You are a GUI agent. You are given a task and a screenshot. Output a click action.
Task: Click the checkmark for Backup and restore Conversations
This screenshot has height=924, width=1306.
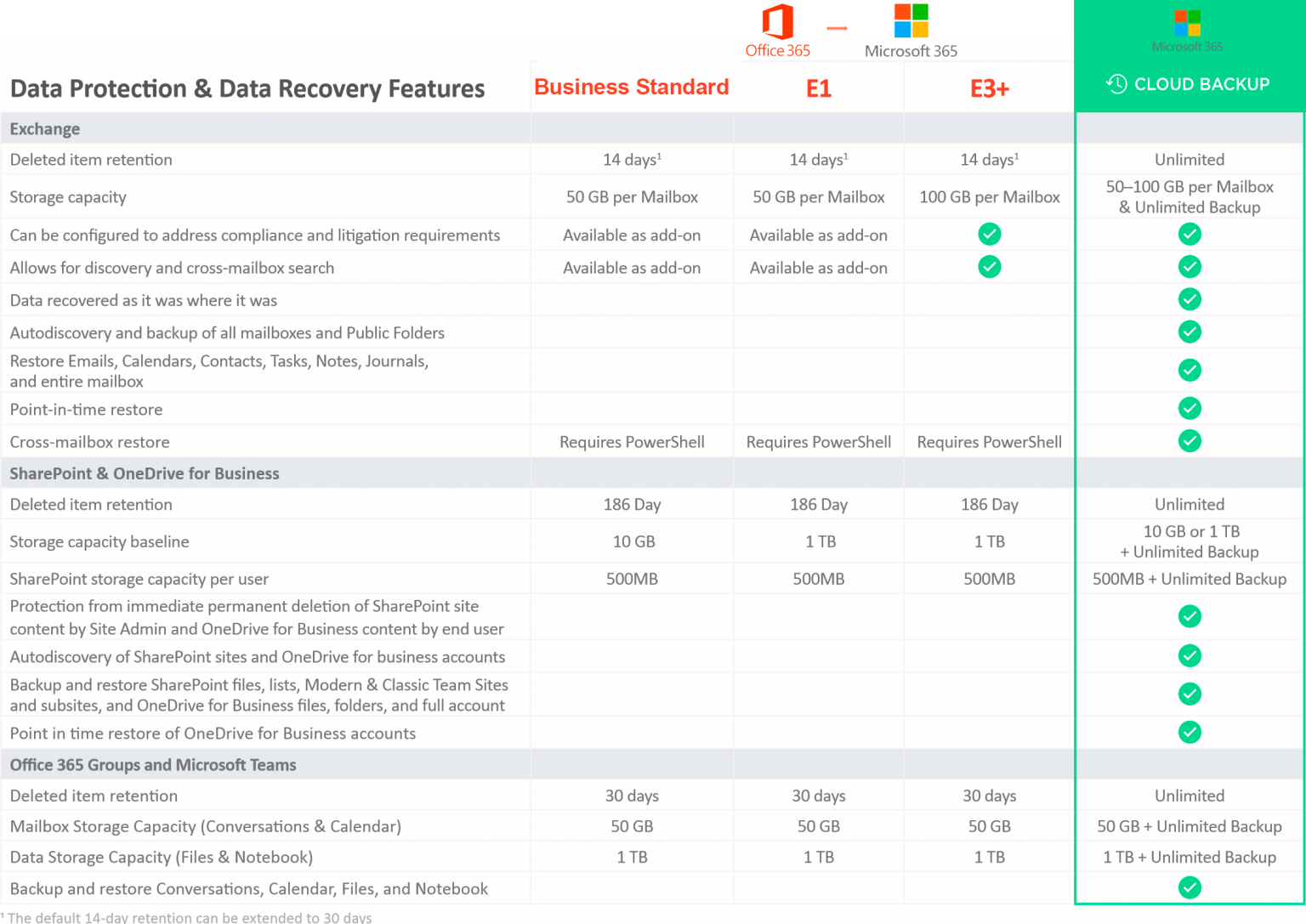[1190, 887]
